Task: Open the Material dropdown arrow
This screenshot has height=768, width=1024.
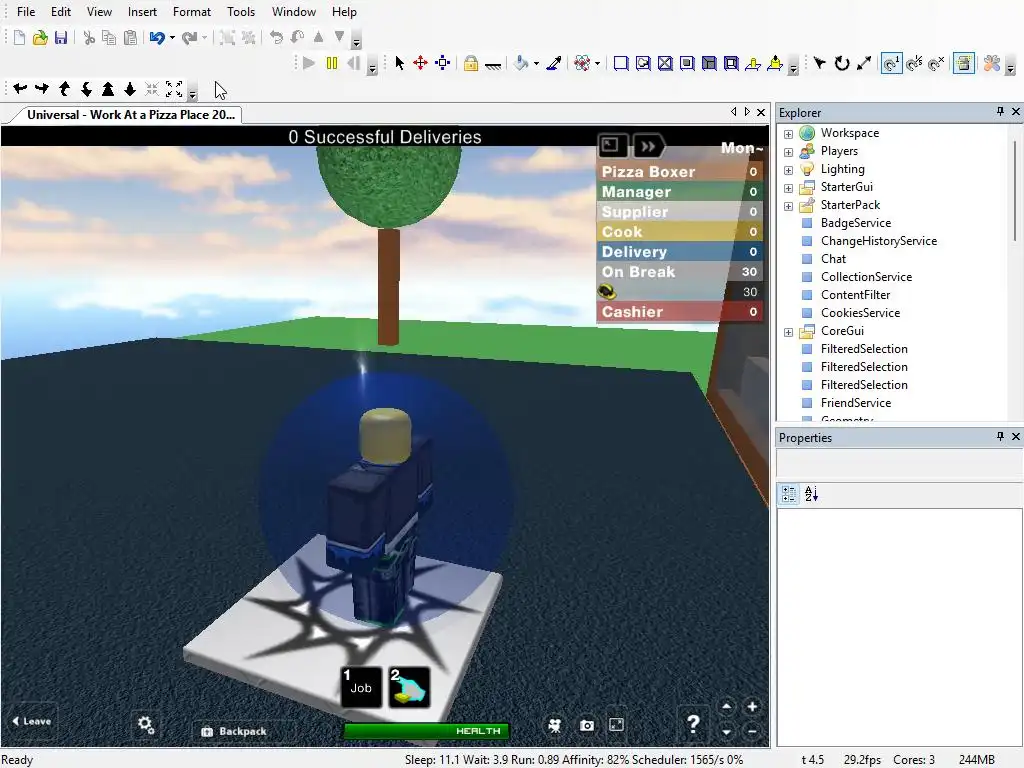Action: [597, 63]
